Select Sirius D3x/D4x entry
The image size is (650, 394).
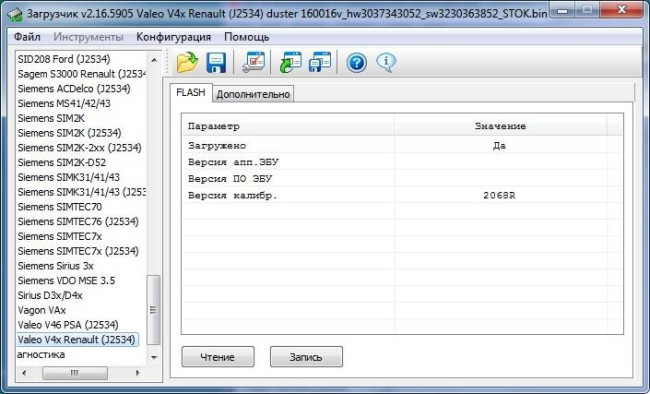[50, 295]
